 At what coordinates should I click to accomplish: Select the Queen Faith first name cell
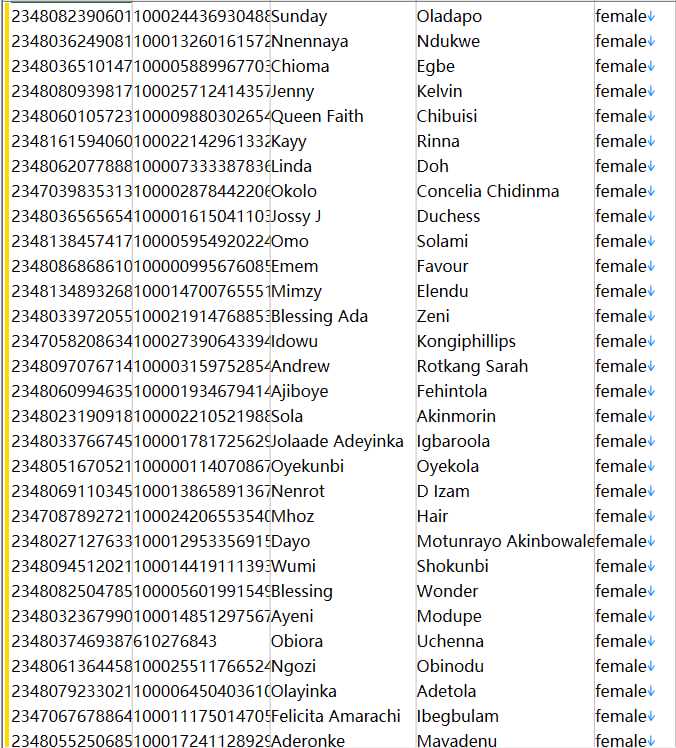pyautogui.click(x=343, y=116)
